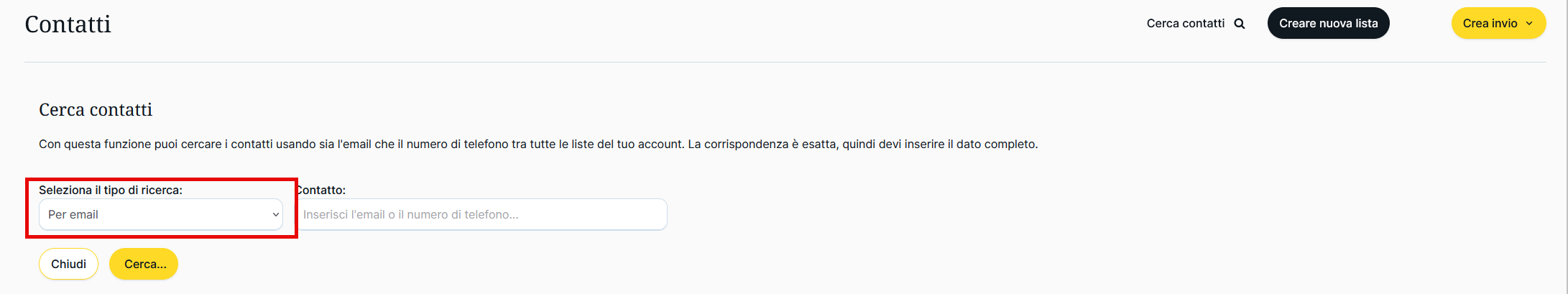Click the Contatti page title
The width and height of the screenshot is (1568, 294).
(68, 24)
